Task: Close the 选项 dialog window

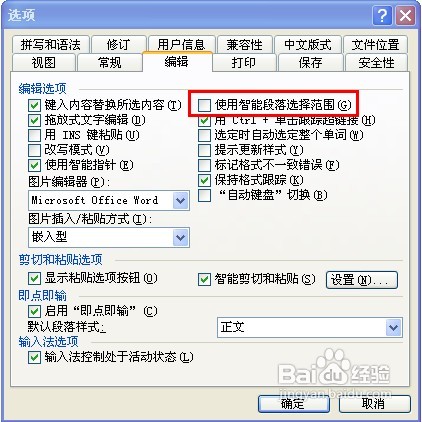Action: coord(406,15)
